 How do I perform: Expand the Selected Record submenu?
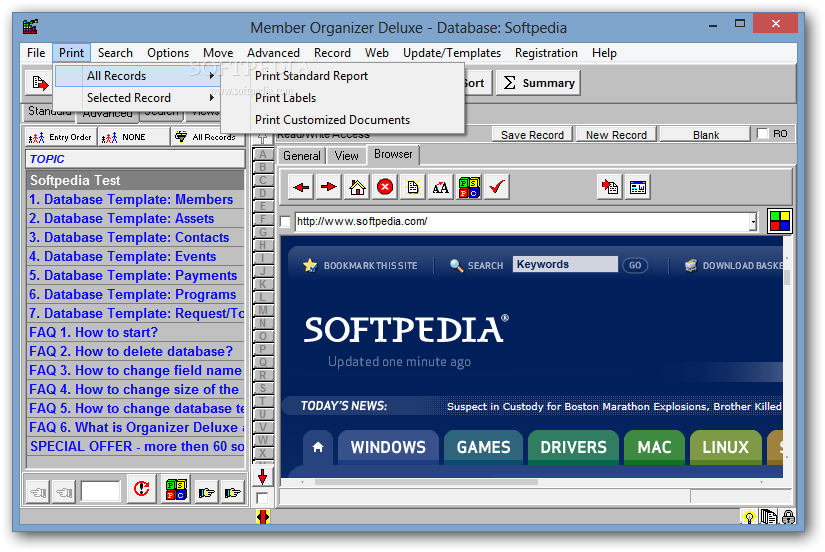pyautogui.click(x=137, y=98)
